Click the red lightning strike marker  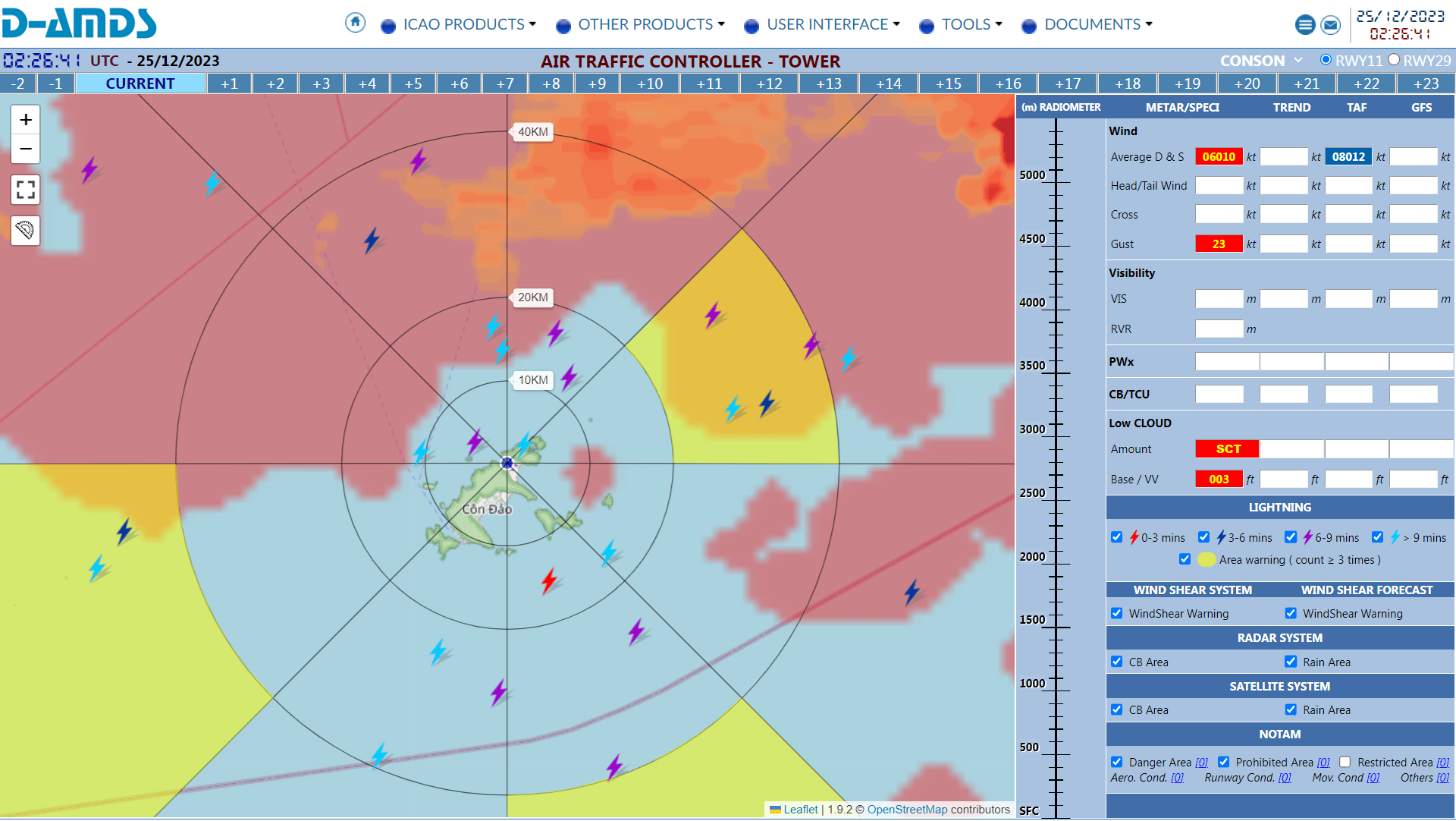(x=549, y=581)
